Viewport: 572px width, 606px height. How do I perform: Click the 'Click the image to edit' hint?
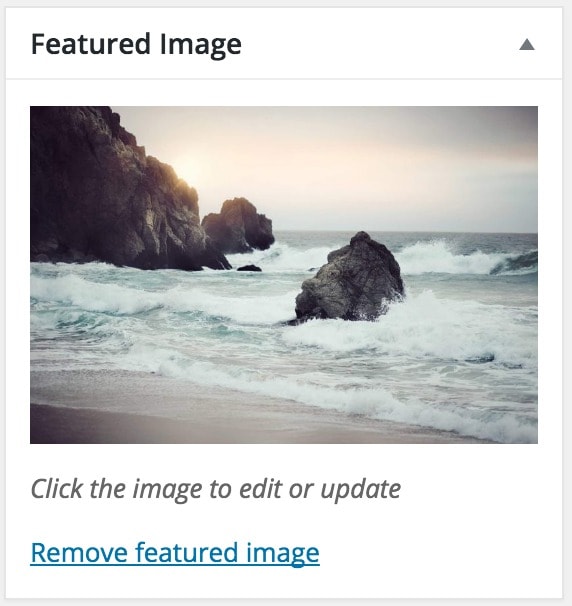(x=216, y=489)
